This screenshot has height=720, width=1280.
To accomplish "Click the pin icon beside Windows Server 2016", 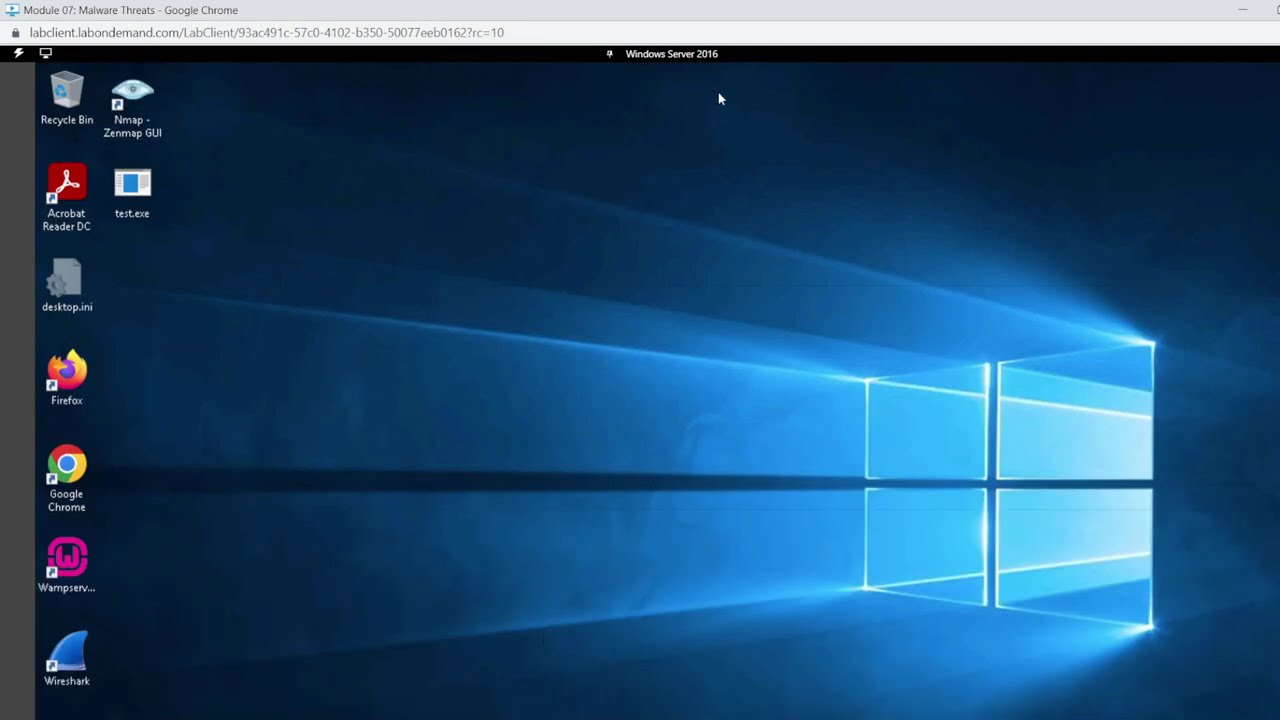I will (x=609, y=54).
